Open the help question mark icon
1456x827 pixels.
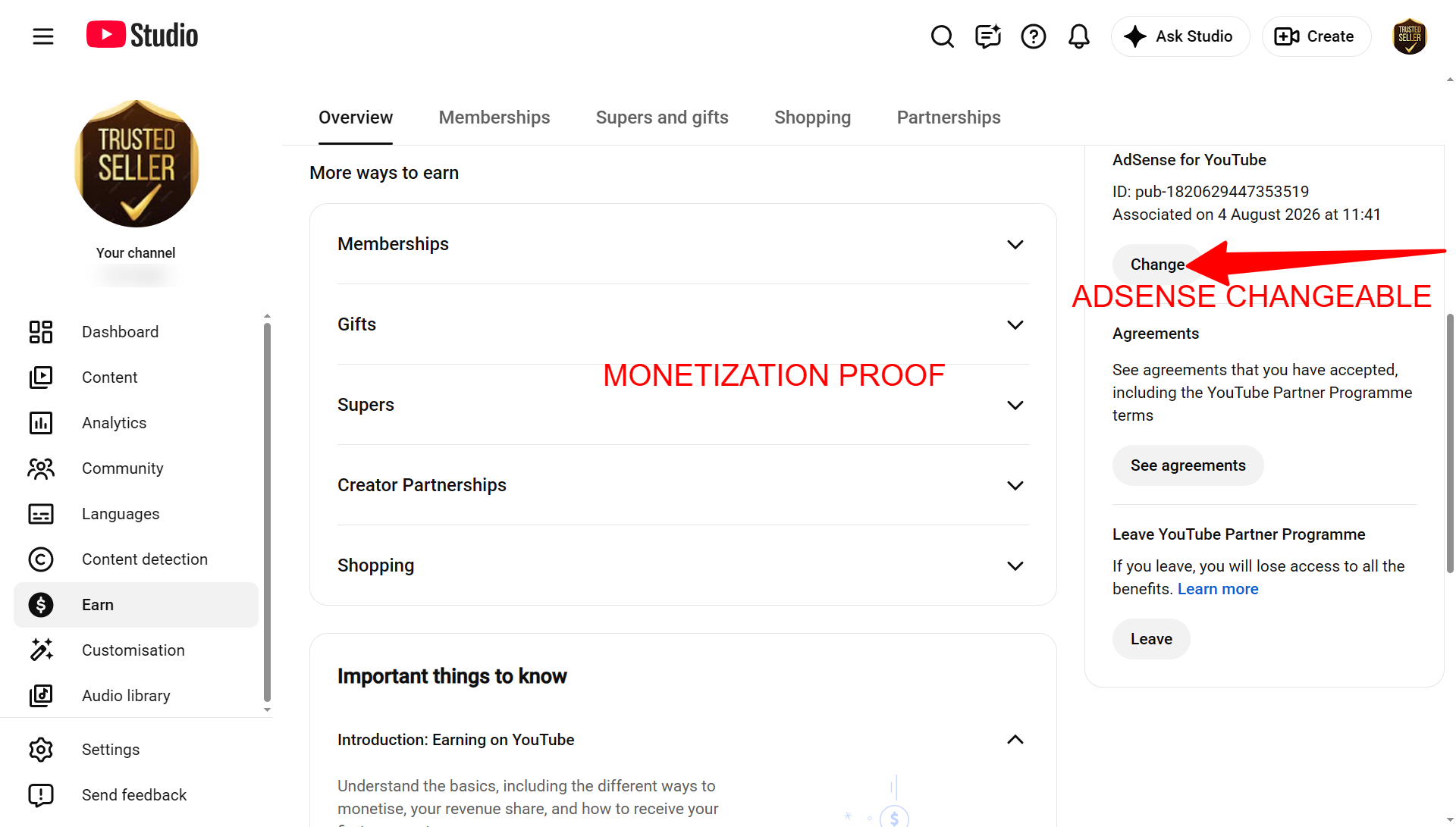pos(1033,36)
